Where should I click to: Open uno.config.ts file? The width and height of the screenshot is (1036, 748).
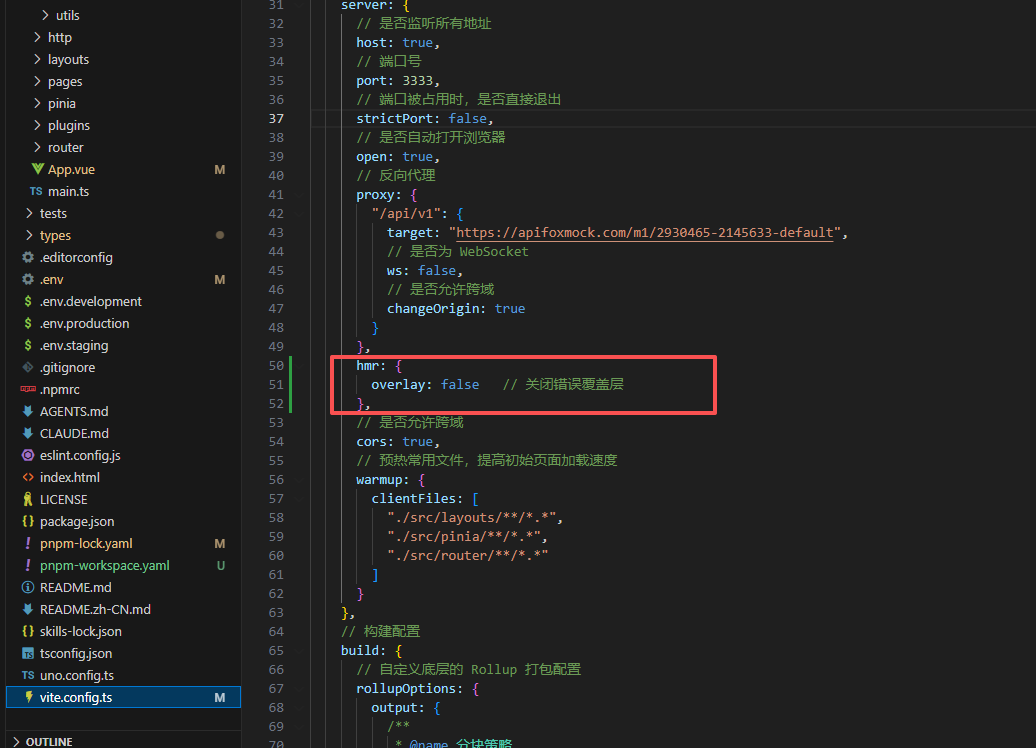pyautogui.click(x=77, y=675)
